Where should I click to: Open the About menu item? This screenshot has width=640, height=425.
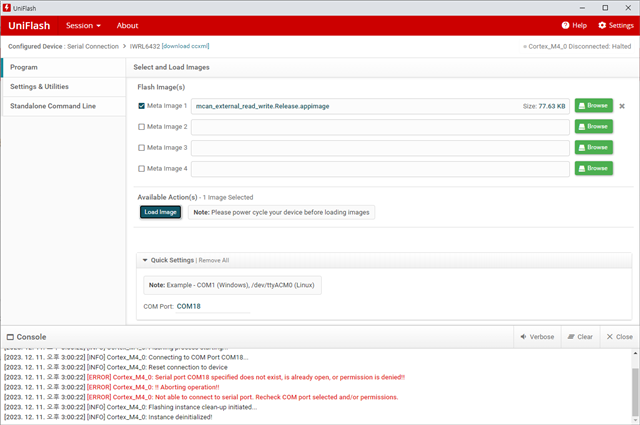click(127, 25)
